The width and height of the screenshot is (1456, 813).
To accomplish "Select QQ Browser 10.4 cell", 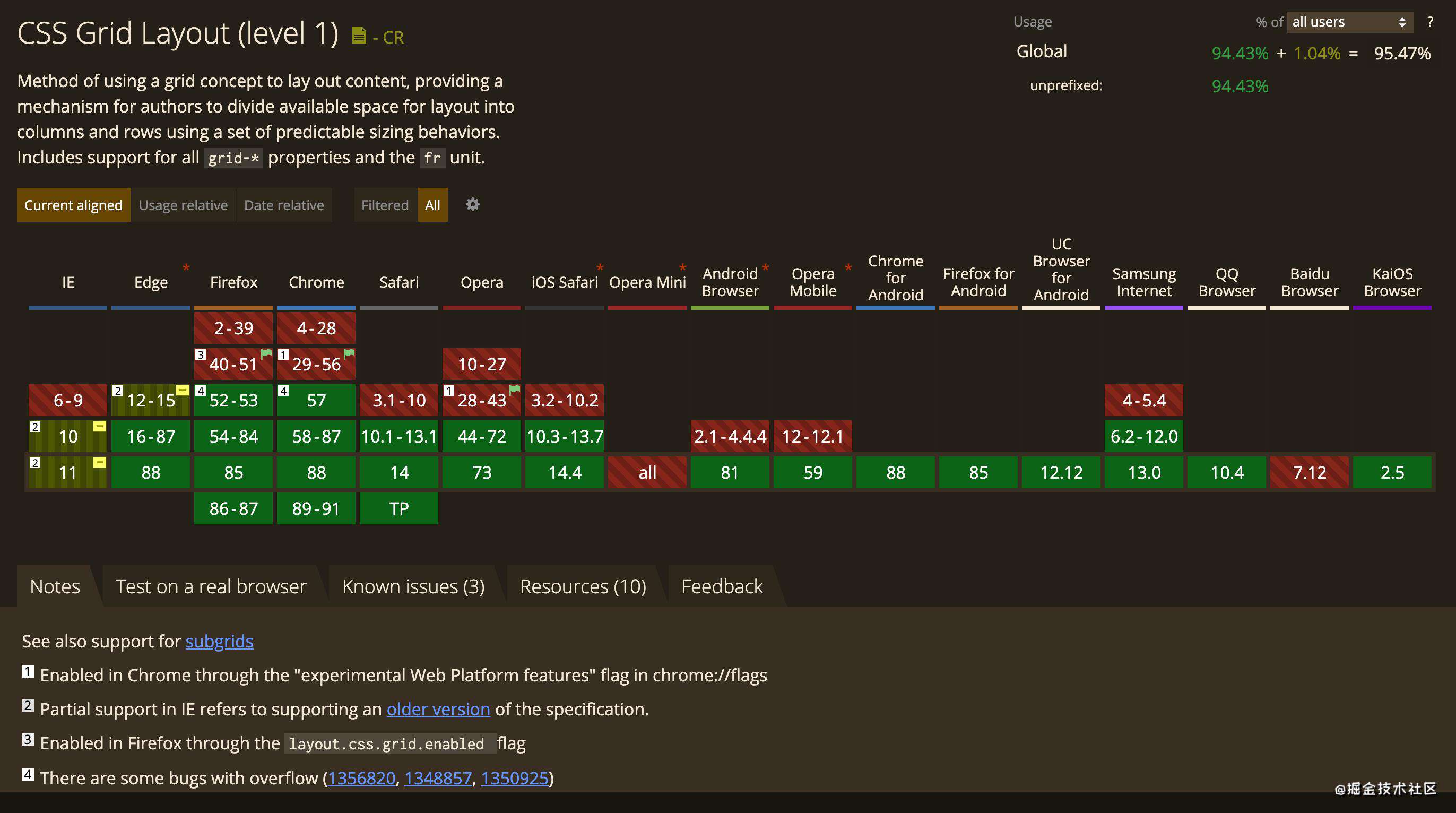I will (x=1227, y=472).
